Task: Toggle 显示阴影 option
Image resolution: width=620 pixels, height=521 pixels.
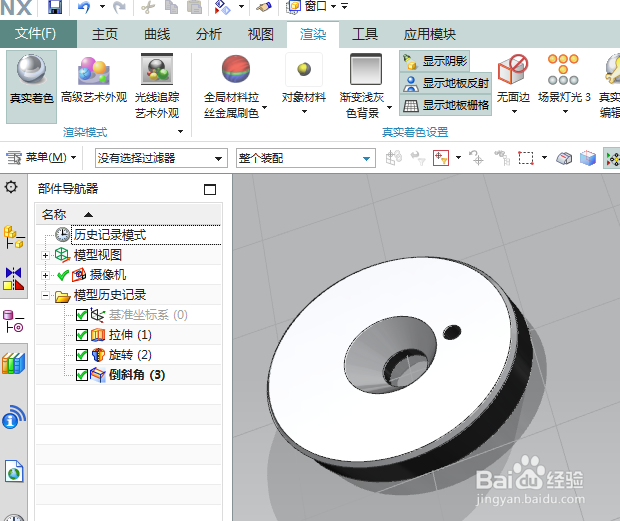Action: (x=435, y=61)
